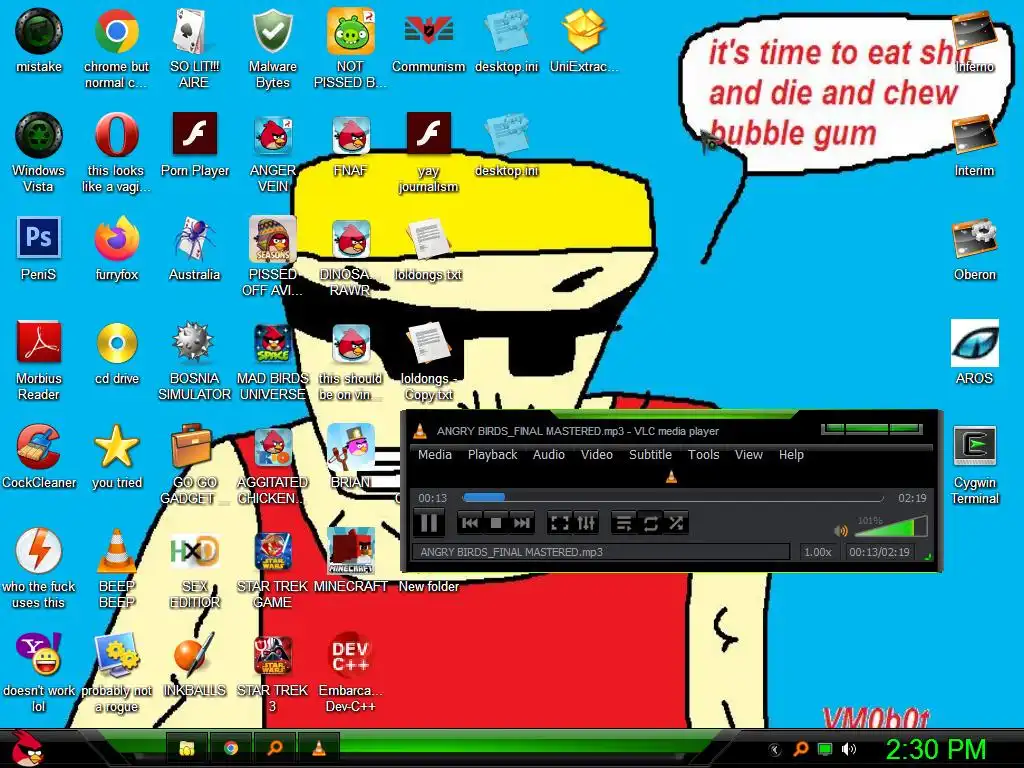Select the Yahoo 'doesn't work lol' icon
The height and width of the screenshot is (768, 1024).
point(39,673)
